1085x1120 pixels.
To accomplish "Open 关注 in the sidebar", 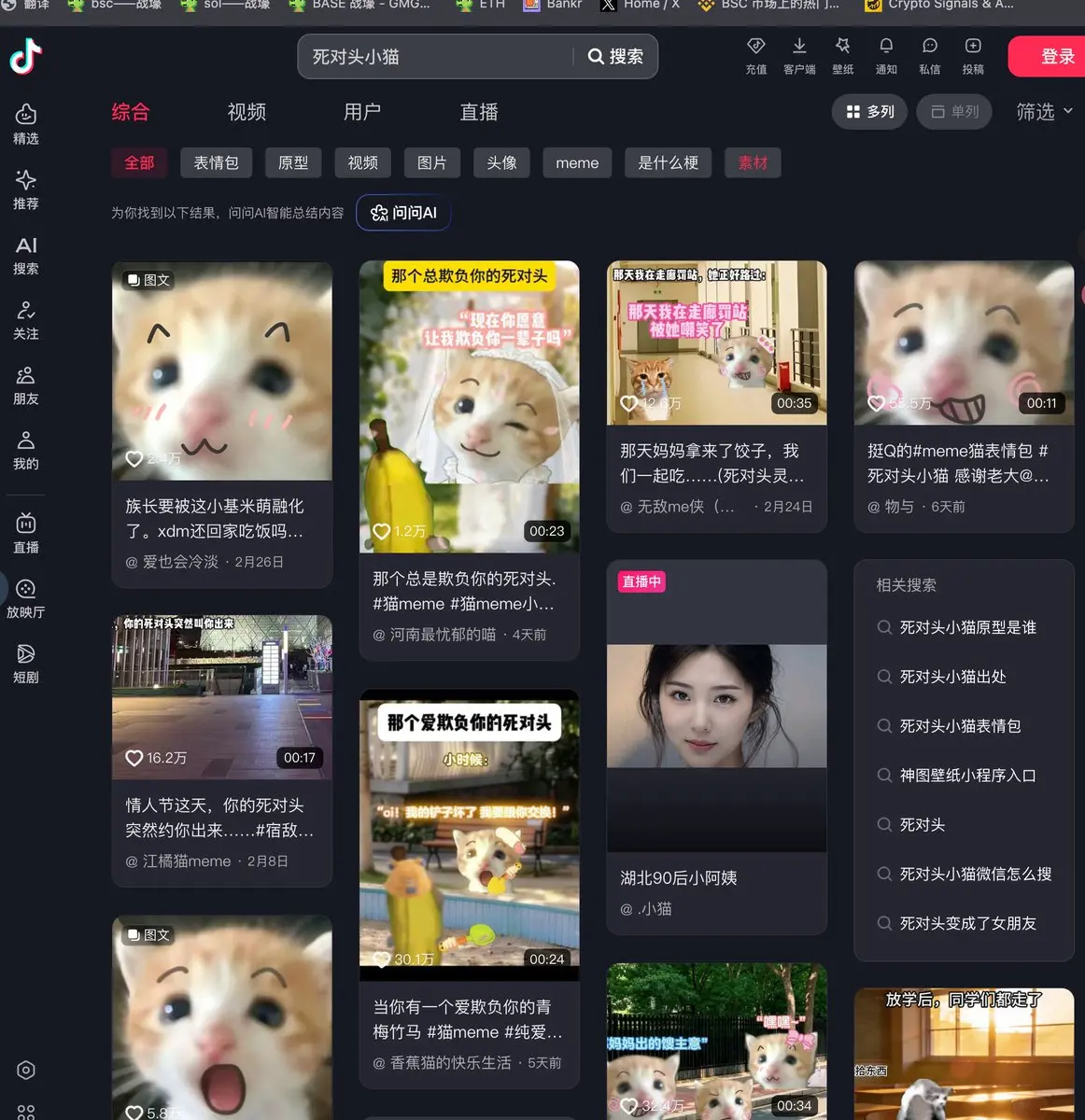I will 26,320.
